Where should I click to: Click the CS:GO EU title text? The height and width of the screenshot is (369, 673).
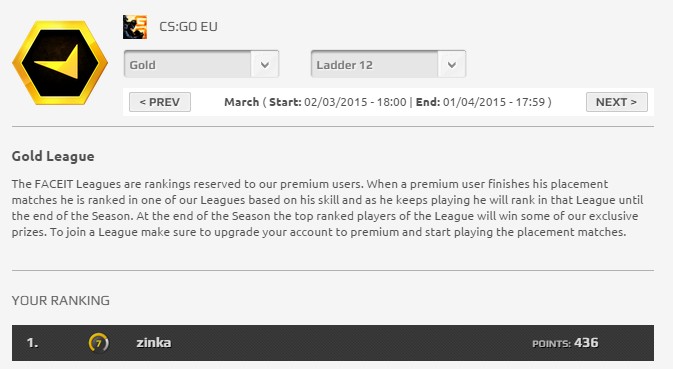pos(188,27)
